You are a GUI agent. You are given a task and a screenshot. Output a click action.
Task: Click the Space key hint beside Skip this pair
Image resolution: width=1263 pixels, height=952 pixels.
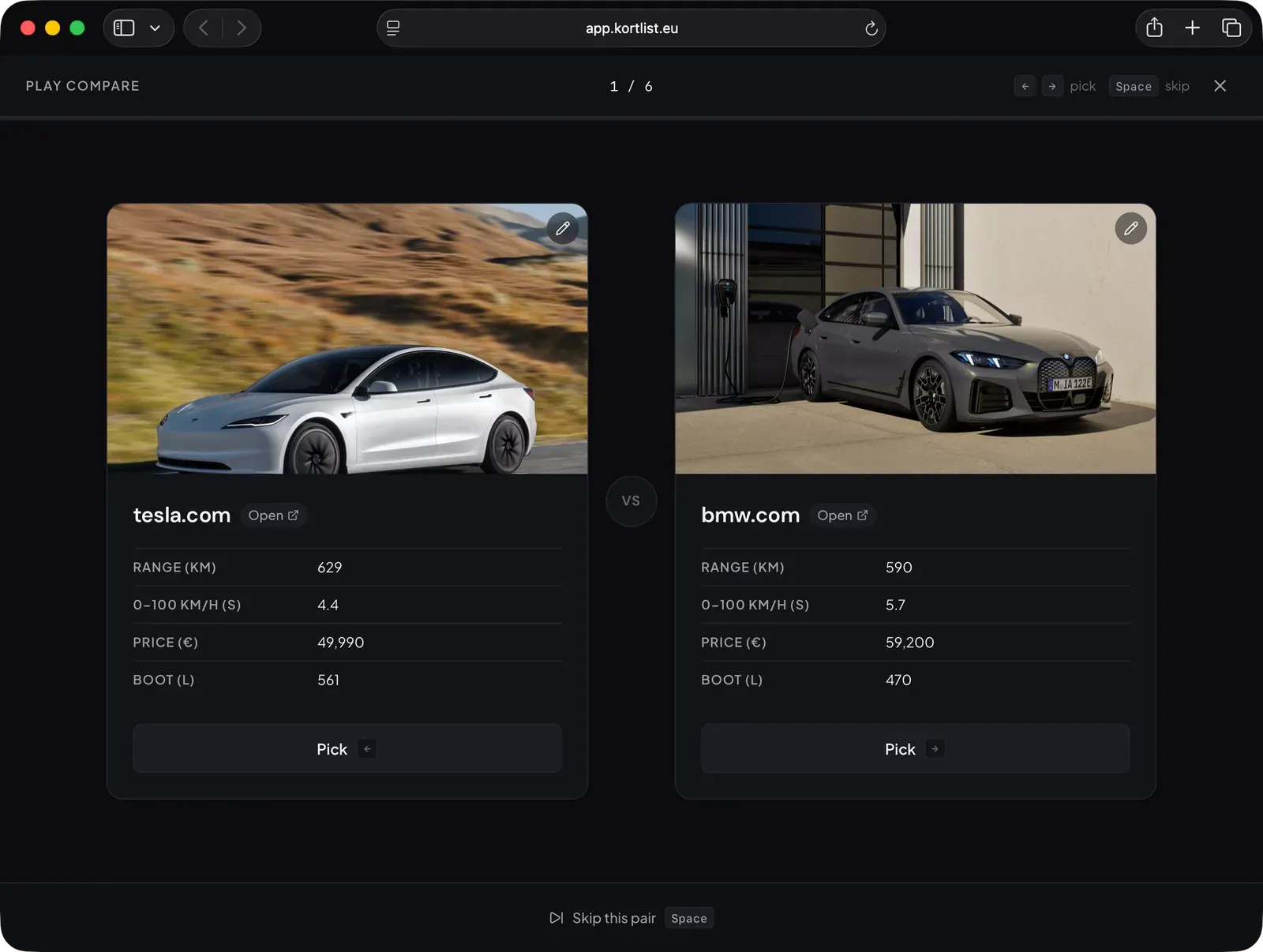coord(689,918)
